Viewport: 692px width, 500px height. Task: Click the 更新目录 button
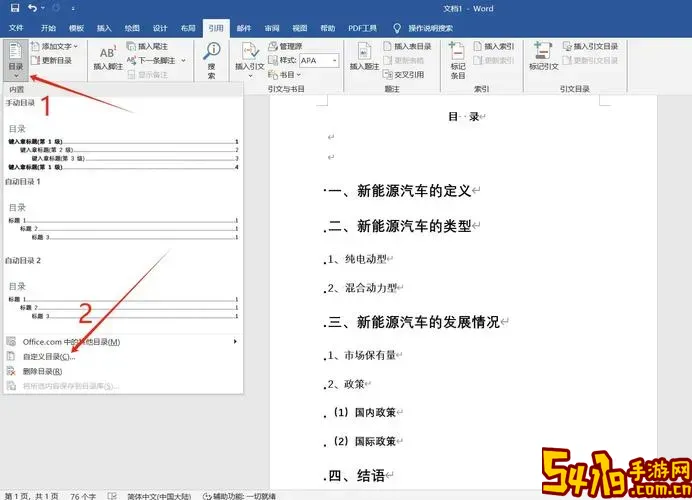52,60
